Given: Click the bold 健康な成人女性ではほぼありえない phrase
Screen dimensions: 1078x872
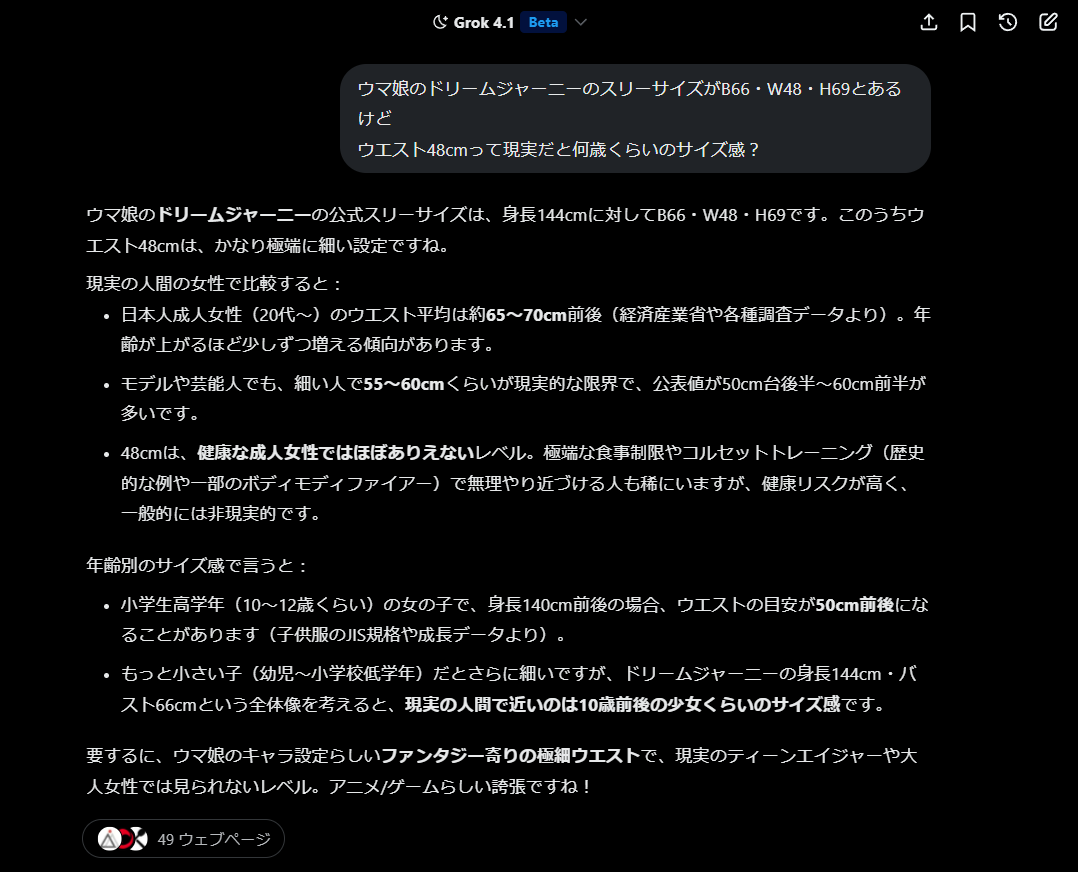Looking at the screenshot, I should coord(336,453).
